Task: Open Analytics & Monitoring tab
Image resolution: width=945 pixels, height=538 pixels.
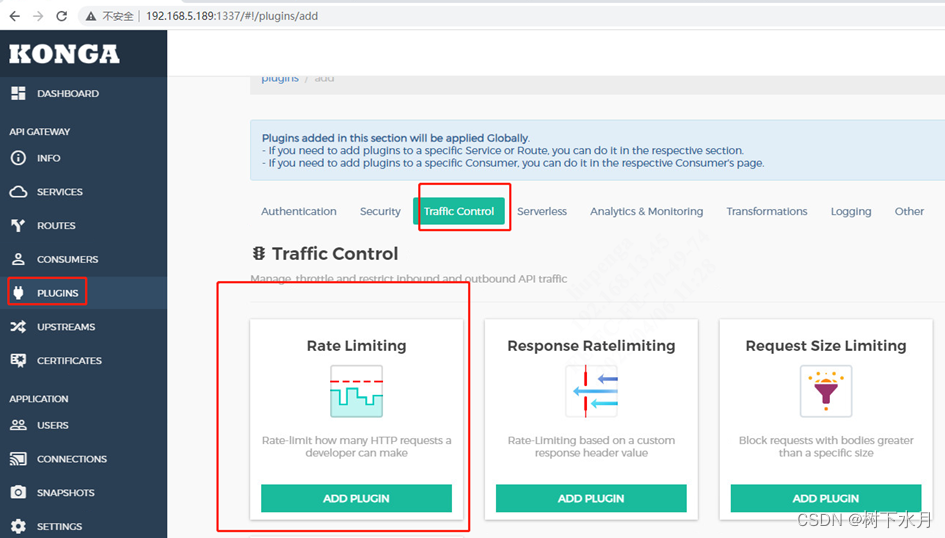Action: (x=647, y=211)
